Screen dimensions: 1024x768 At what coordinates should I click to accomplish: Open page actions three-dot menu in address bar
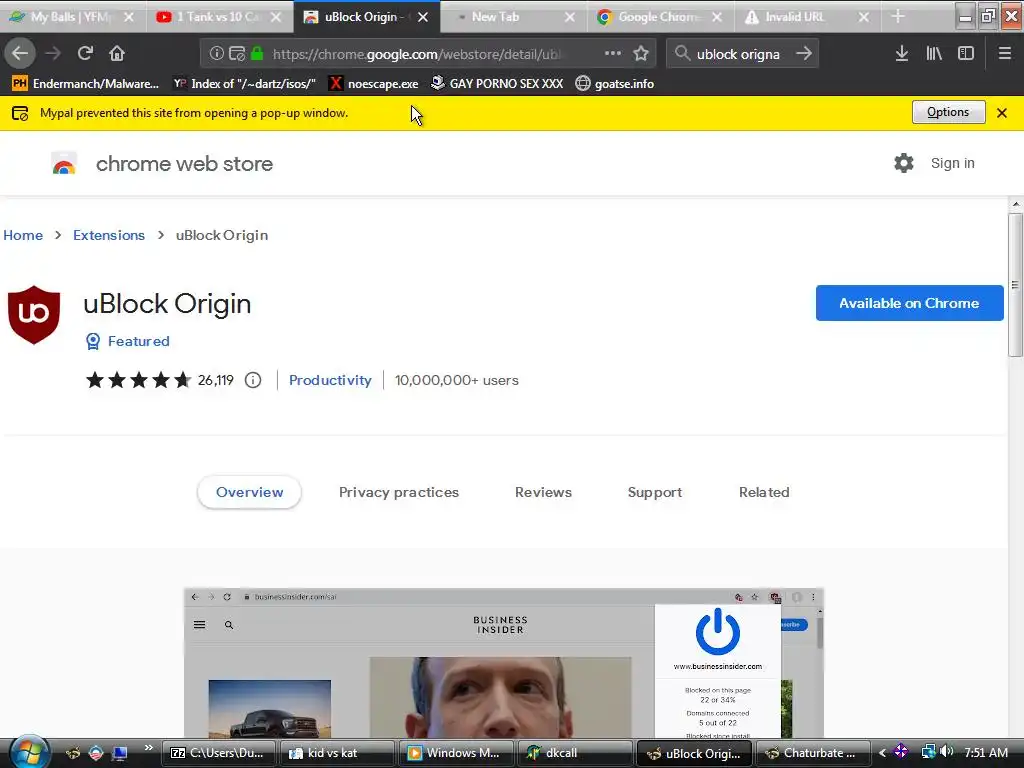(613, 54)
